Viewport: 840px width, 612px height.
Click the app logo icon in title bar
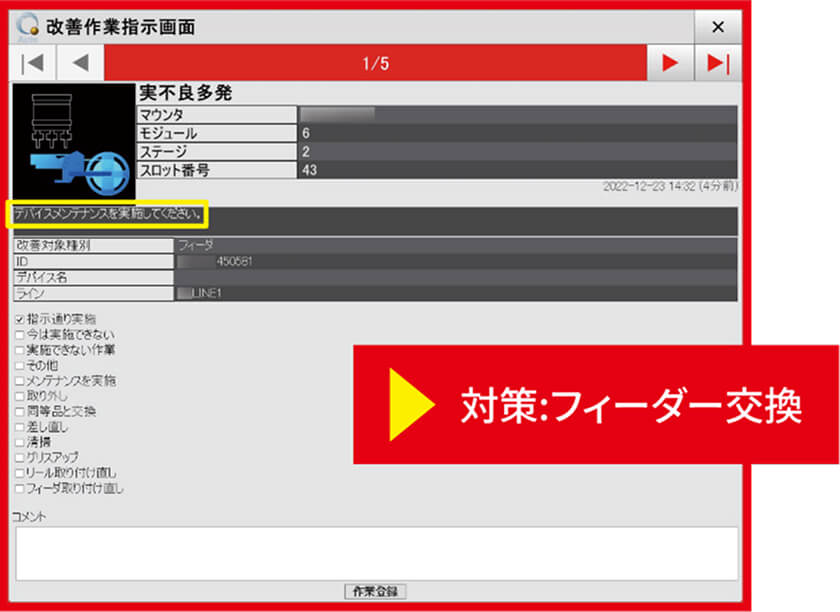27,27
